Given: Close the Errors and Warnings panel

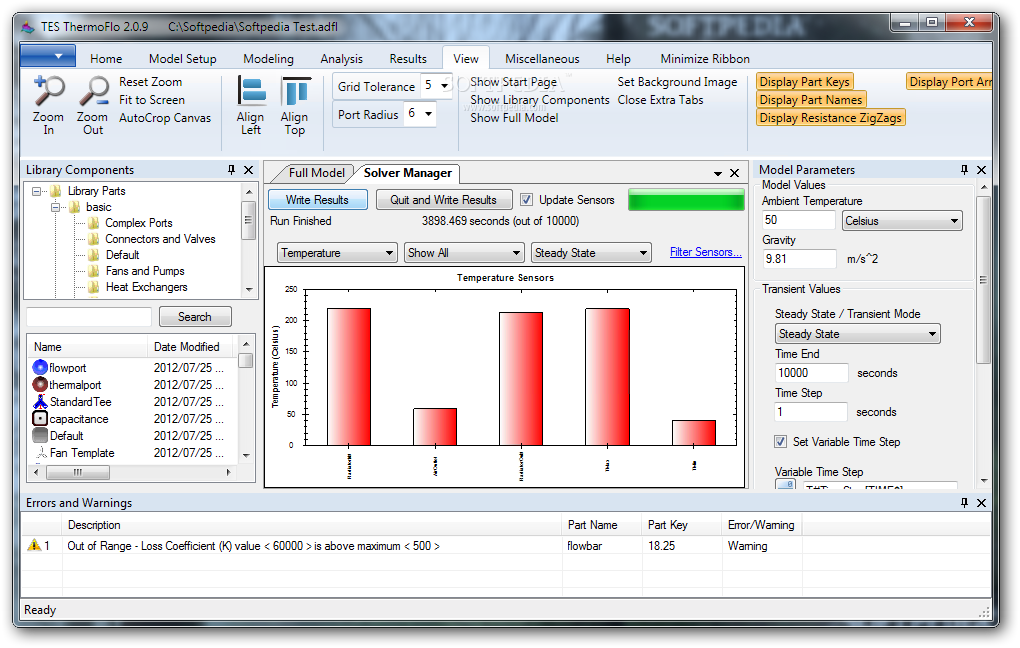Looking at the screenshot, I should pos(982,503).
